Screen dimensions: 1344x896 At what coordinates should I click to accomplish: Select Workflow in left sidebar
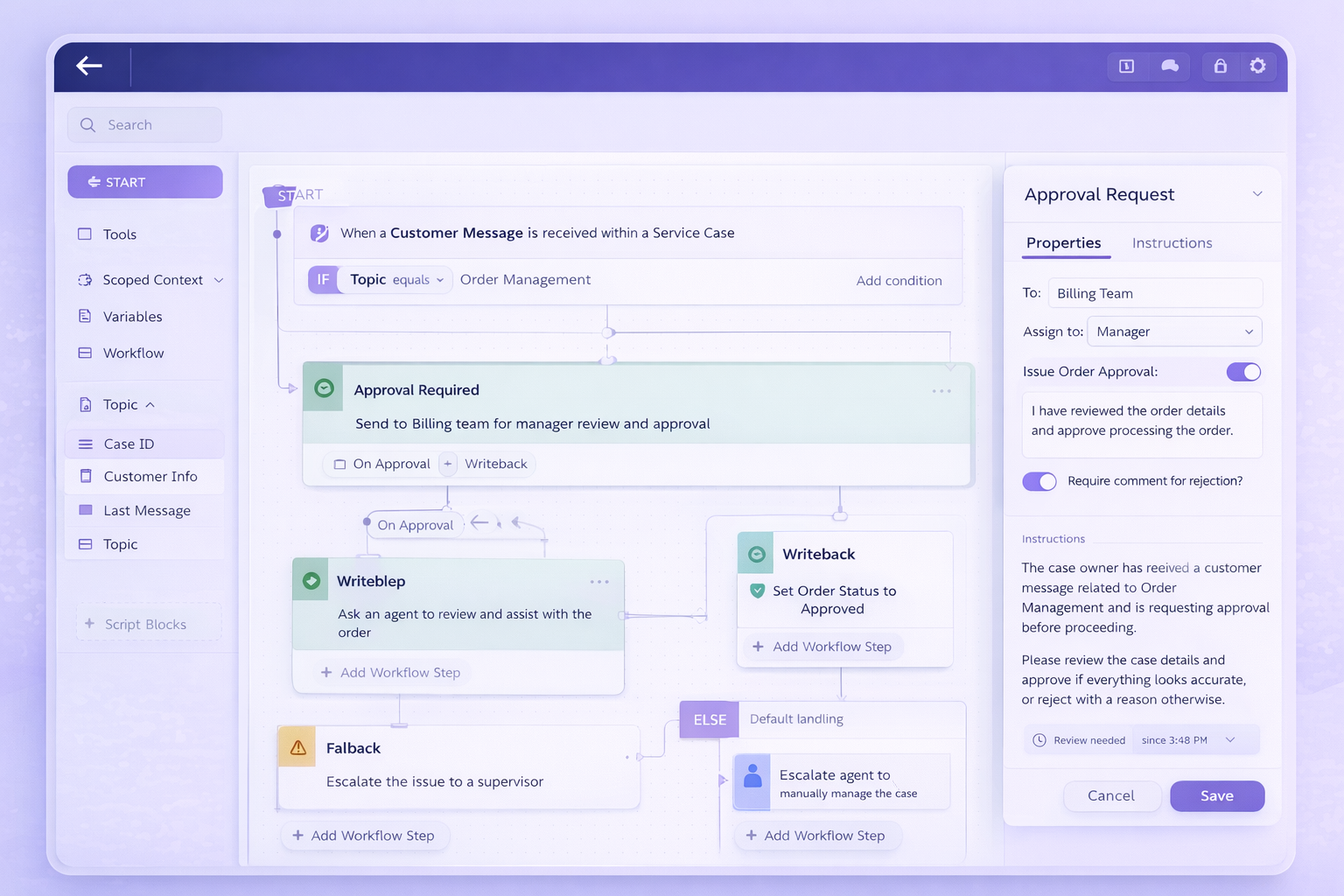coord(133,353)
